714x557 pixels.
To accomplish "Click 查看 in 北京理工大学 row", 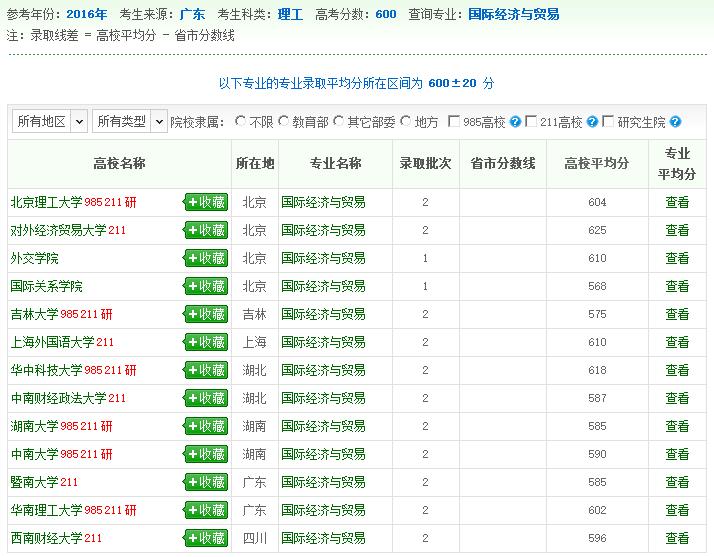I will coord(677,202).
